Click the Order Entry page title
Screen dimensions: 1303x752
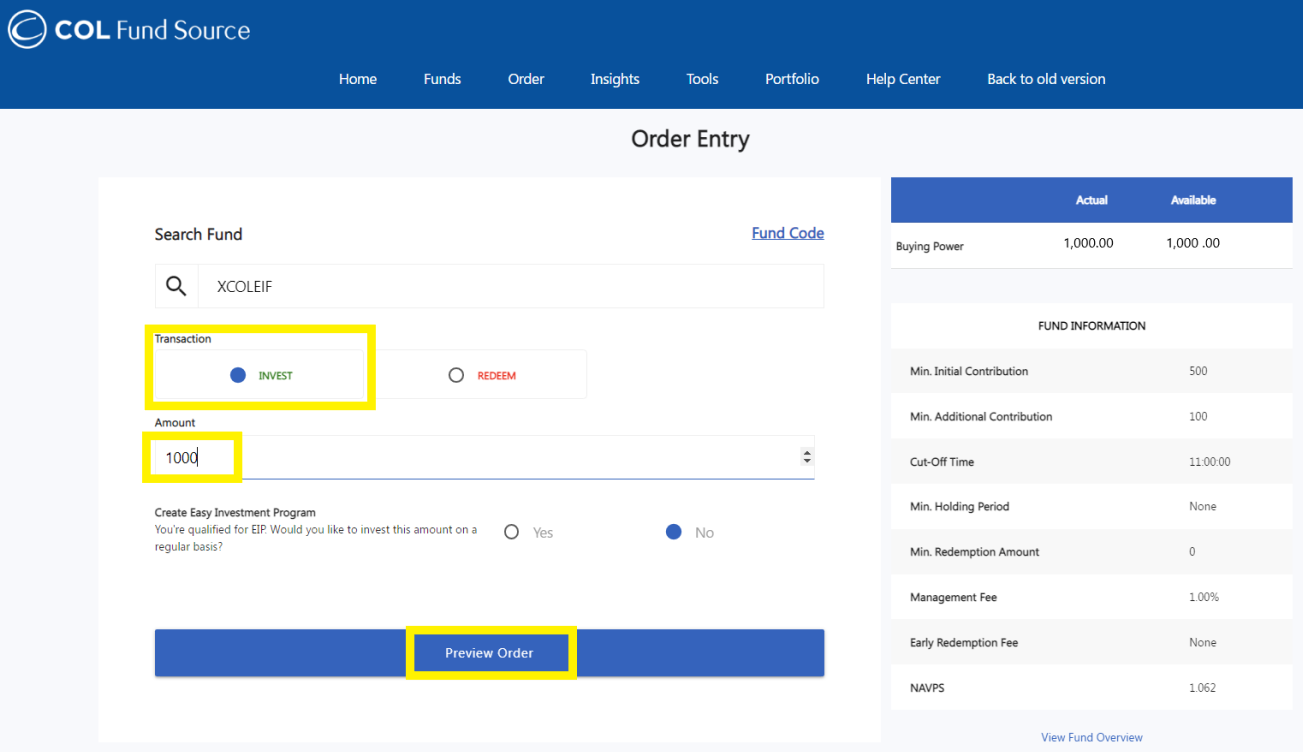(x=690, y=139)
